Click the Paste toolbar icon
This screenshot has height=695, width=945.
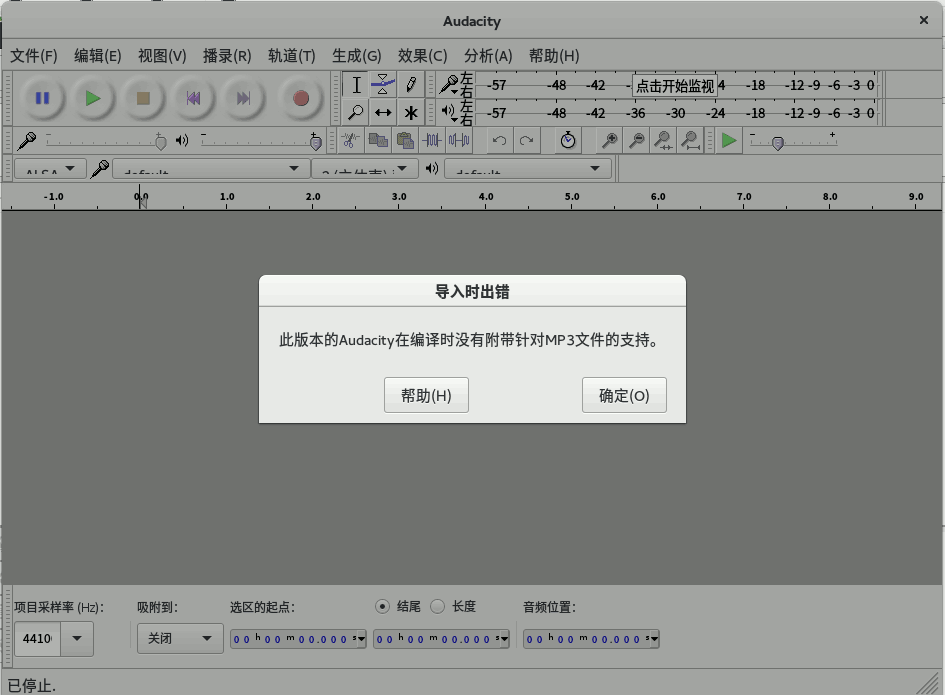[405, 140]
